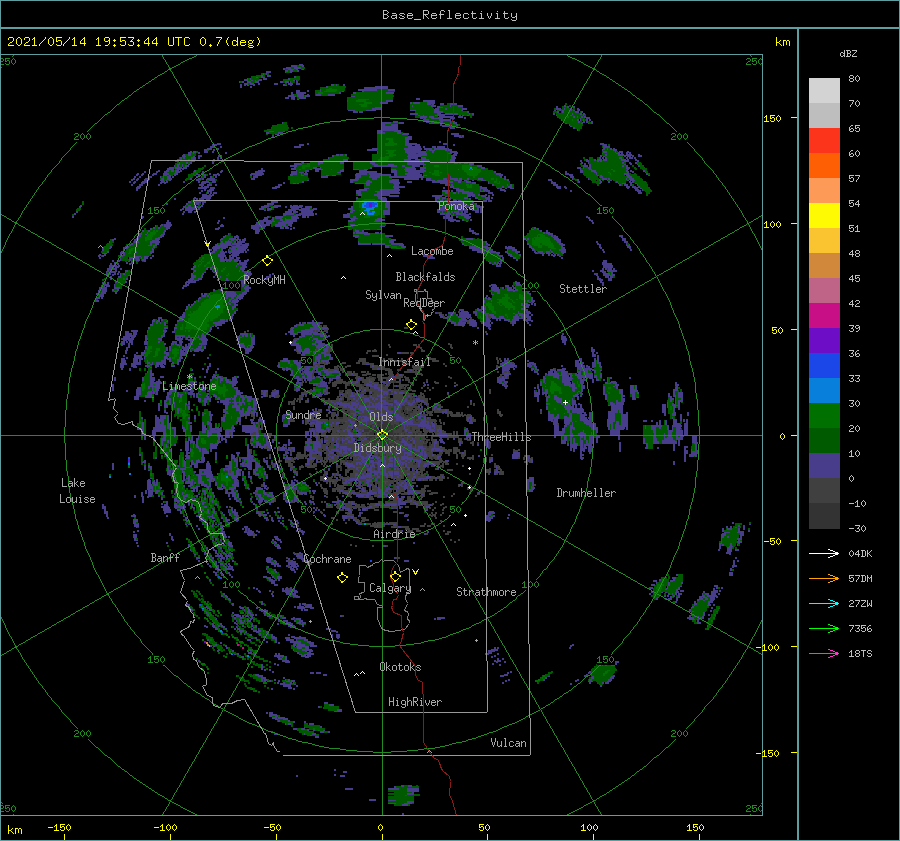
Task: Click the Banff label
Action: coord(165,558)
